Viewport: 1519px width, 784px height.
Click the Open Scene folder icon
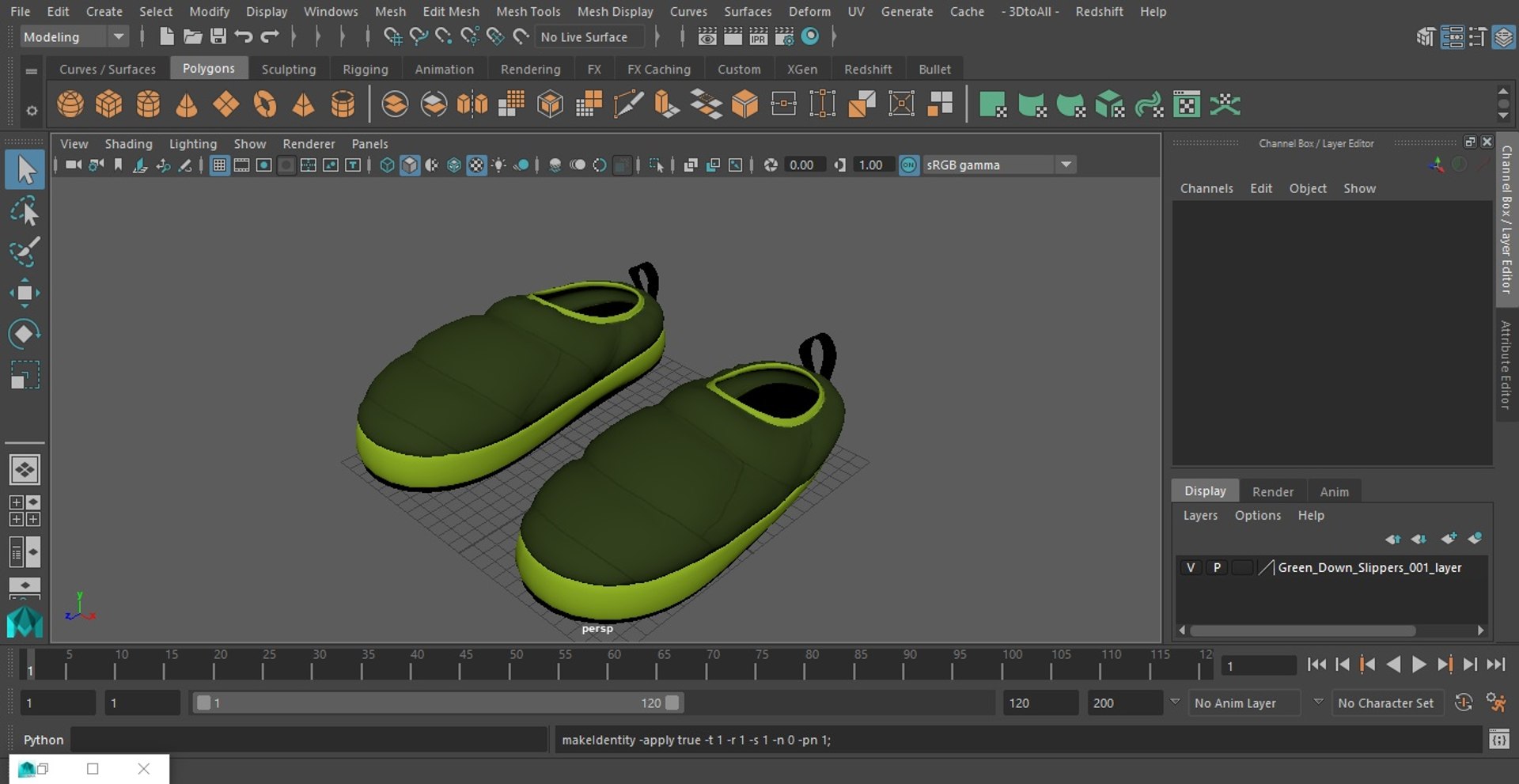click(x=192, y=36)
